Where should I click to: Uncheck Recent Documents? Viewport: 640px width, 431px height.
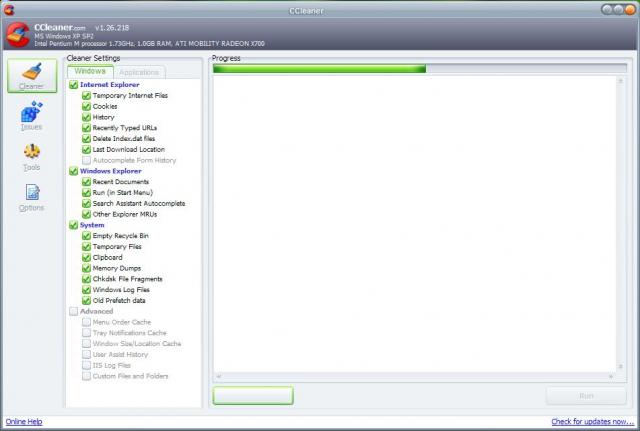coord(86,182)
